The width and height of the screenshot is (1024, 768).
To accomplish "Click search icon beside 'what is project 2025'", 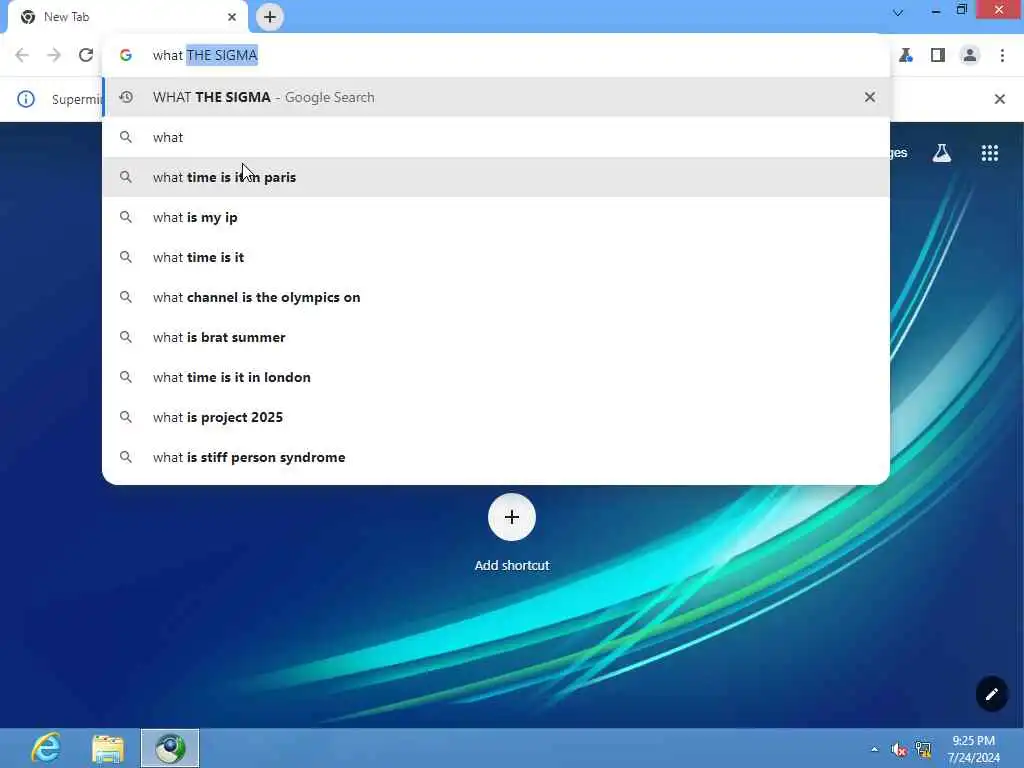I will (126, 417).
